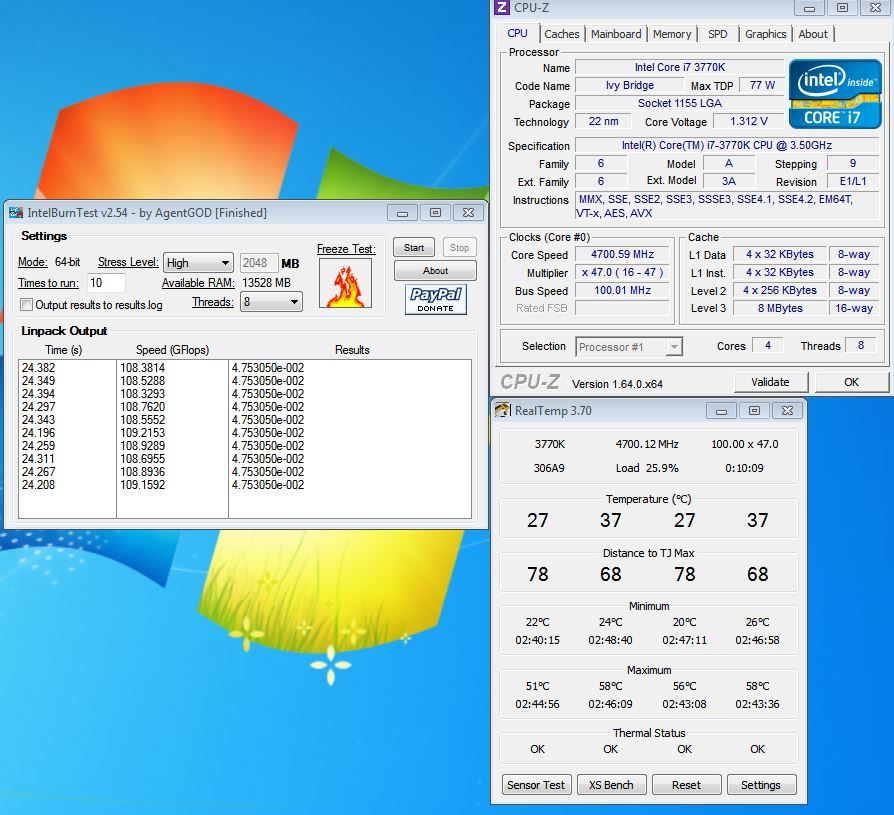Click the Stop button in IntelBurnTest
Viewport: 894px width, 815px height.
(459, 248)
